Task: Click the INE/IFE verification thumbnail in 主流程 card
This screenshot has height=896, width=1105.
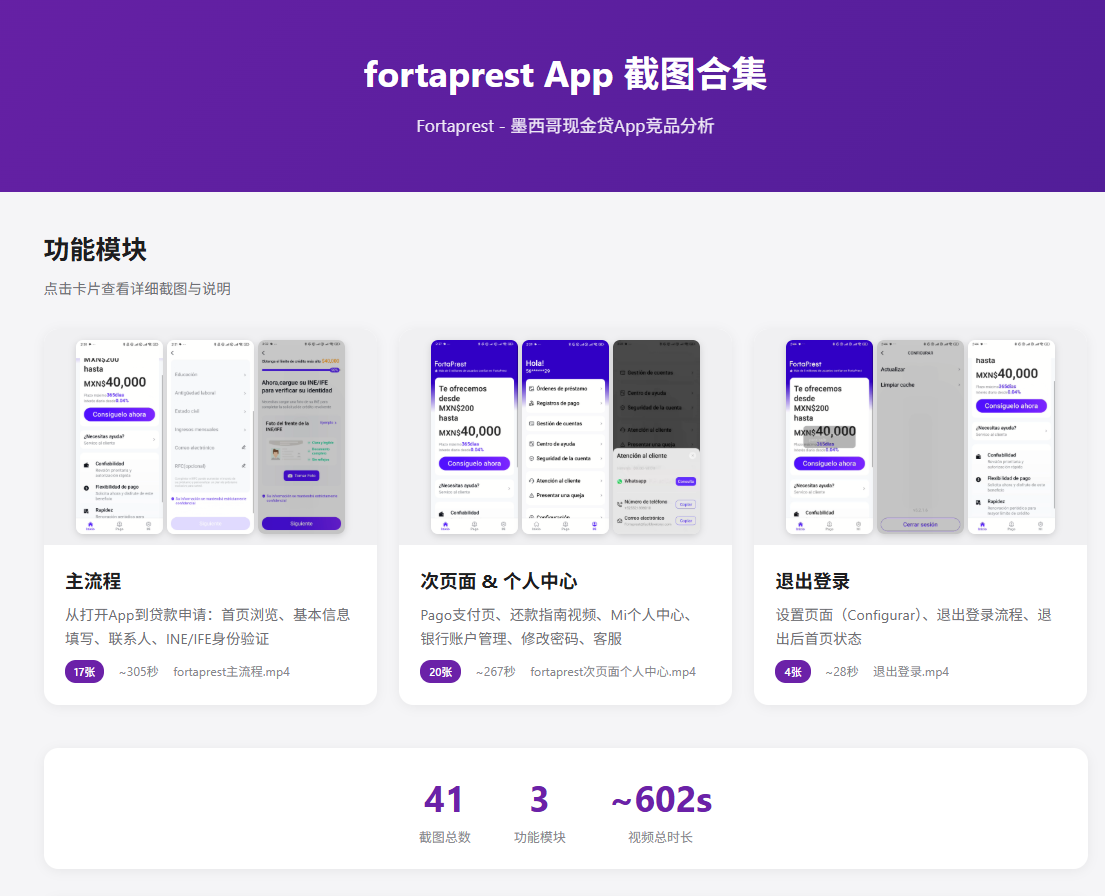Action: 301,436
